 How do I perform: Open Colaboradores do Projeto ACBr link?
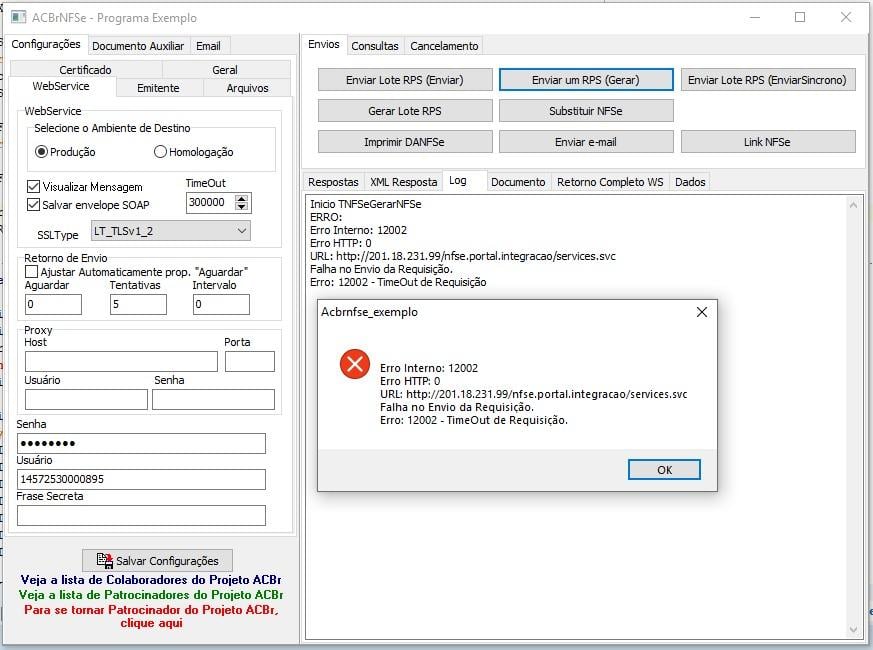[x=151, y=580]
